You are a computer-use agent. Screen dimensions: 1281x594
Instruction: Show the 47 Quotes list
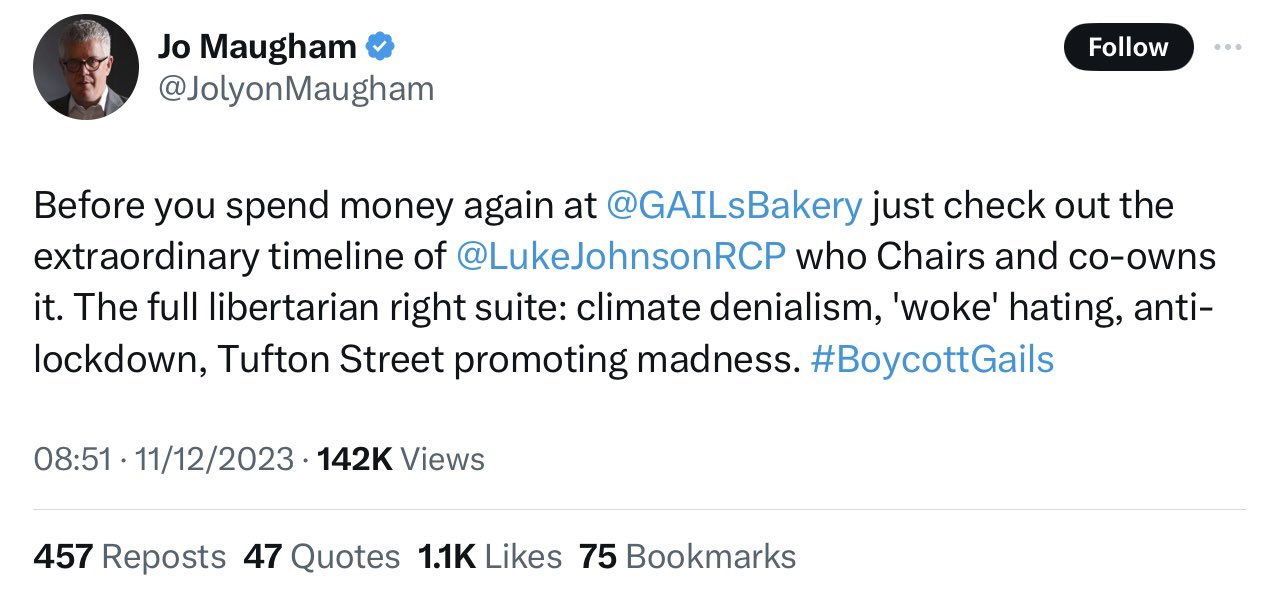[x=321, y=556]
